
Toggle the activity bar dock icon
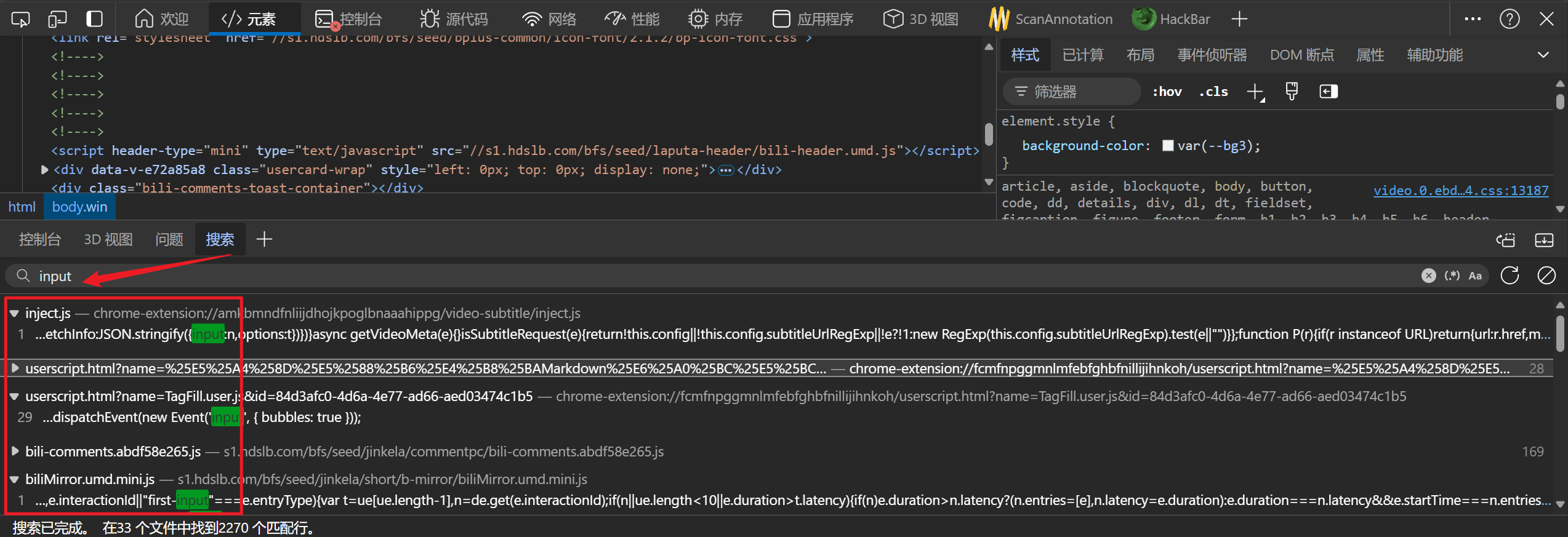tap(94, 19)
